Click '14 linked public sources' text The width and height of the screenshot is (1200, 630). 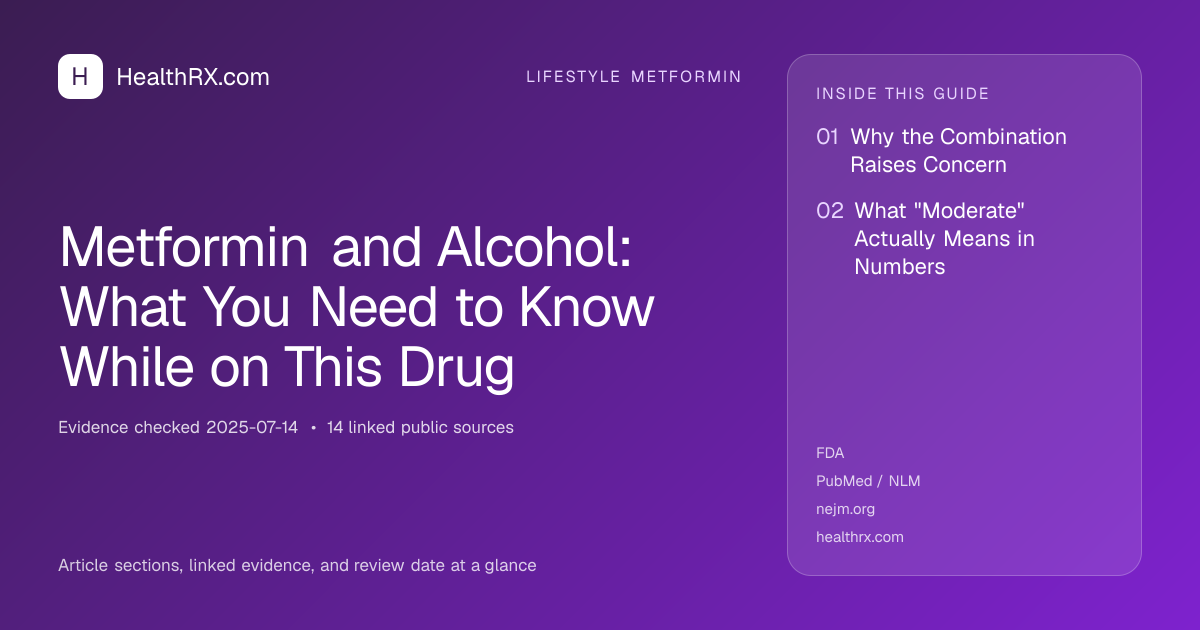click(x=420, y=428)
